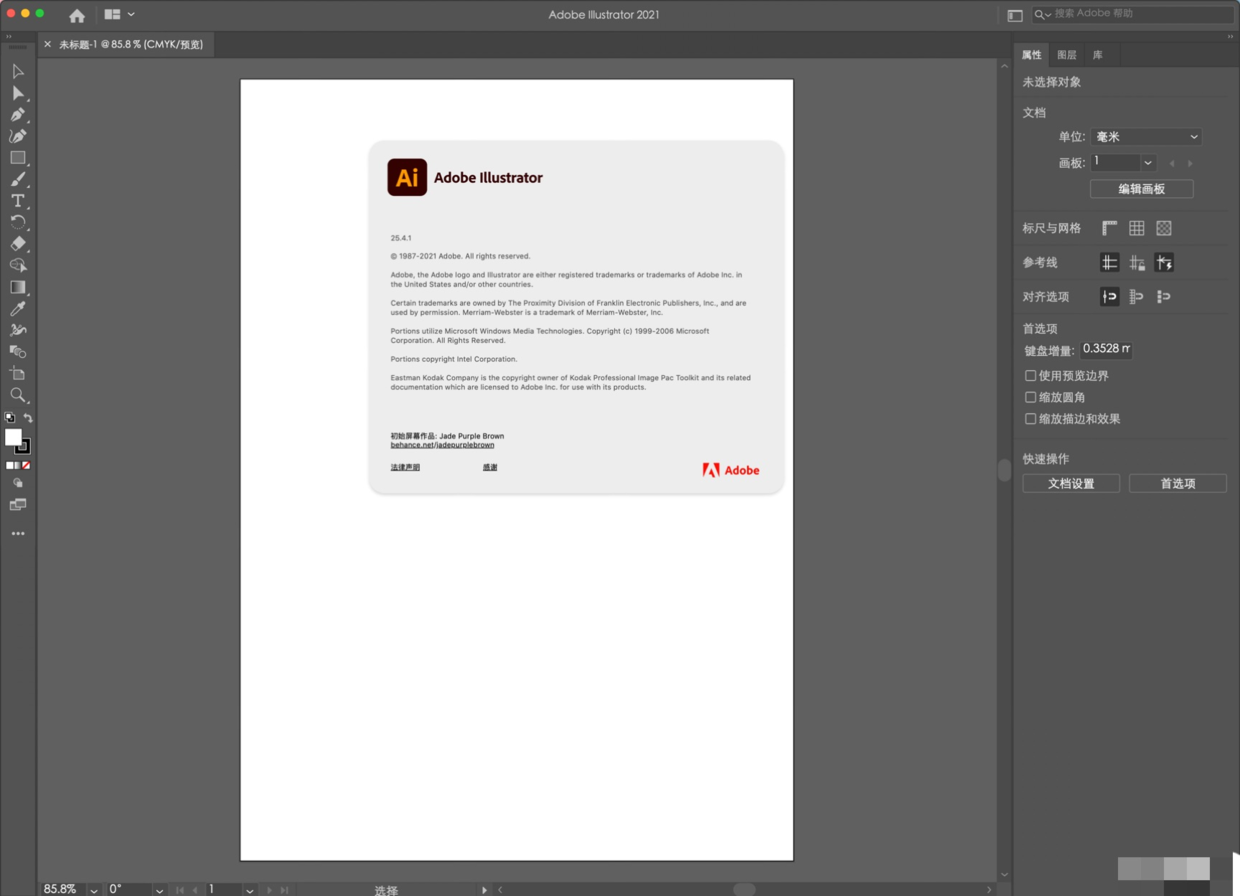Select the Direct Selection tool
The width and height of the screenshot is (1240, 896).
tap(18, 93)
